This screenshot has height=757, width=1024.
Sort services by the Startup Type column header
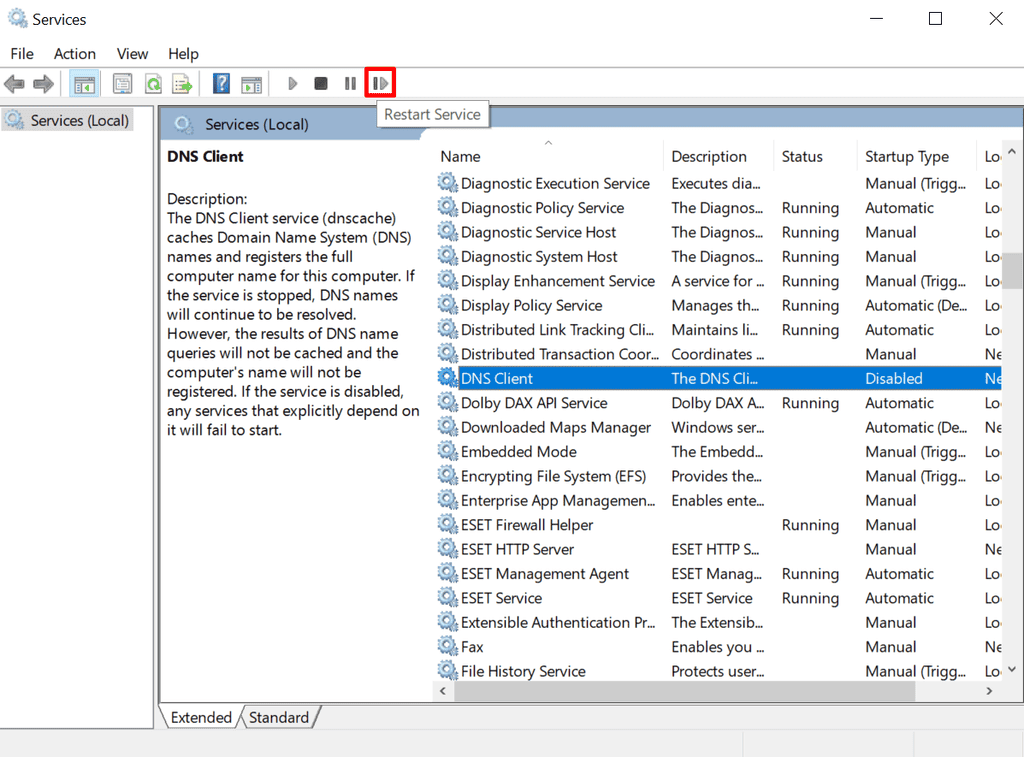click(x=909, y=156)
